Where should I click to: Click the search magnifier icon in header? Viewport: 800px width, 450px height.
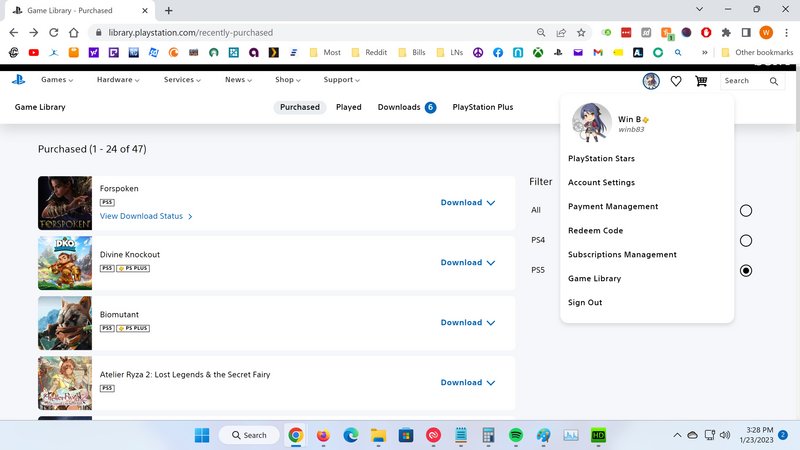[773, 81]
